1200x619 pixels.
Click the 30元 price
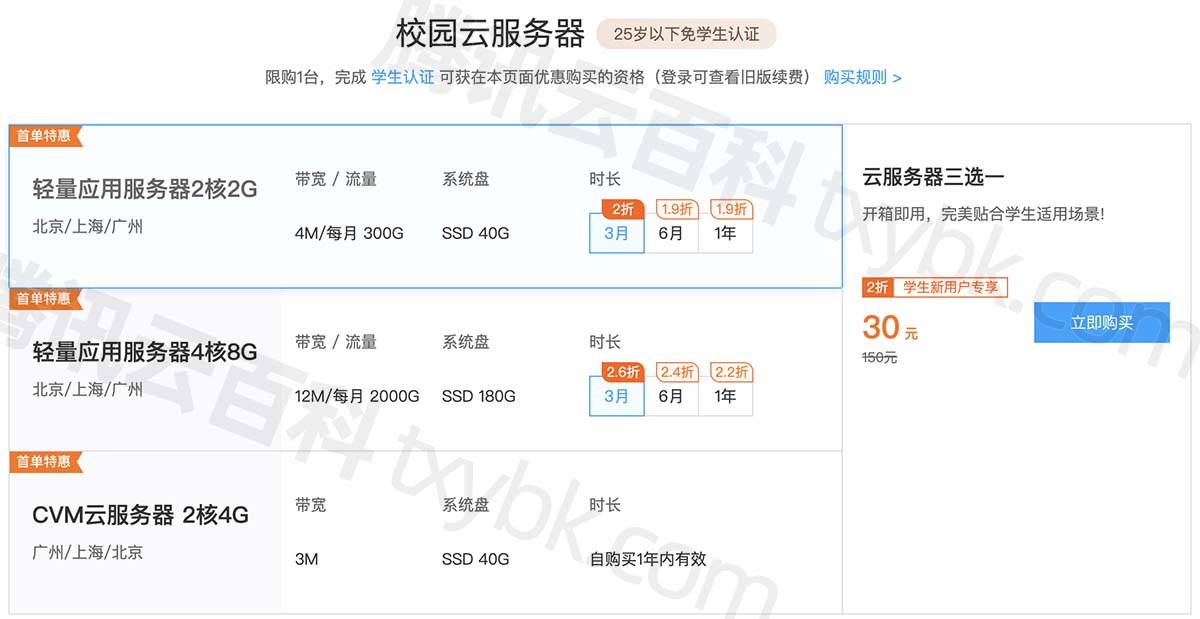tap(890, 327)
